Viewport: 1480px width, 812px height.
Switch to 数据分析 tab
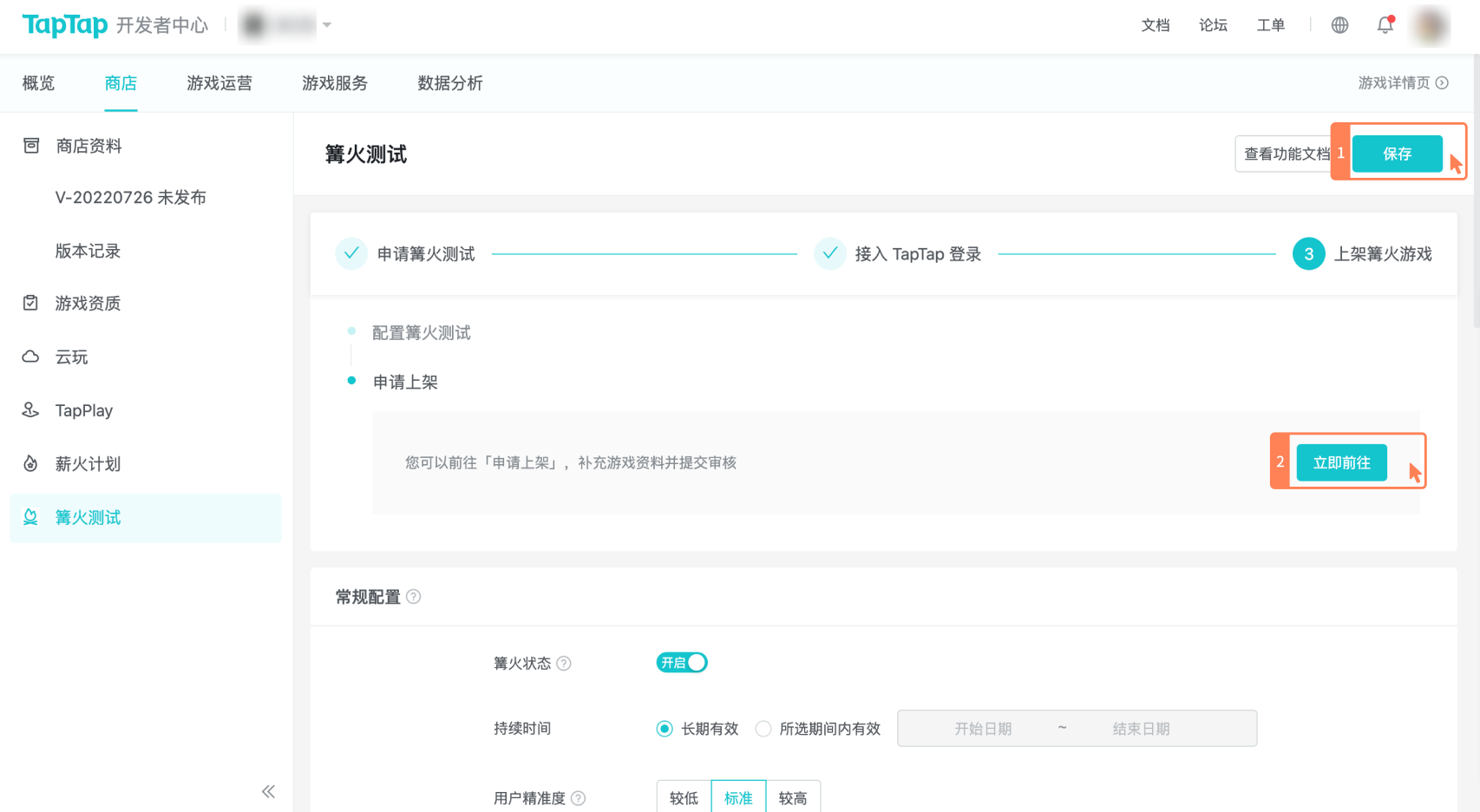450,83
